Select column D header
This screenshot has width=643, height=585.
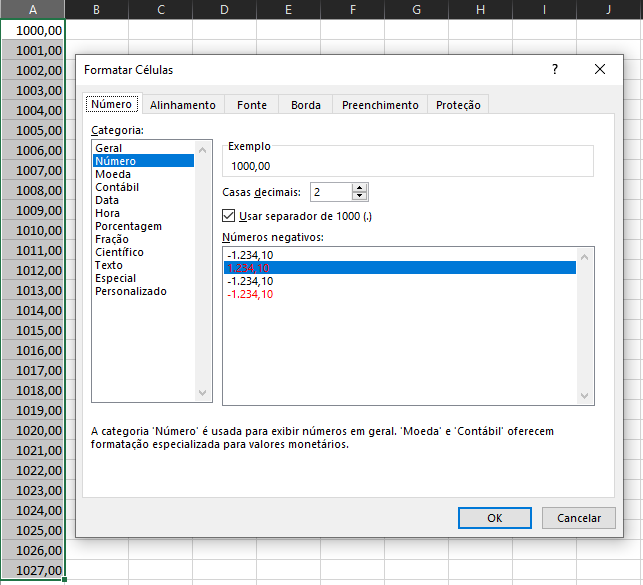pyautogui.click(x=224, y=9)
